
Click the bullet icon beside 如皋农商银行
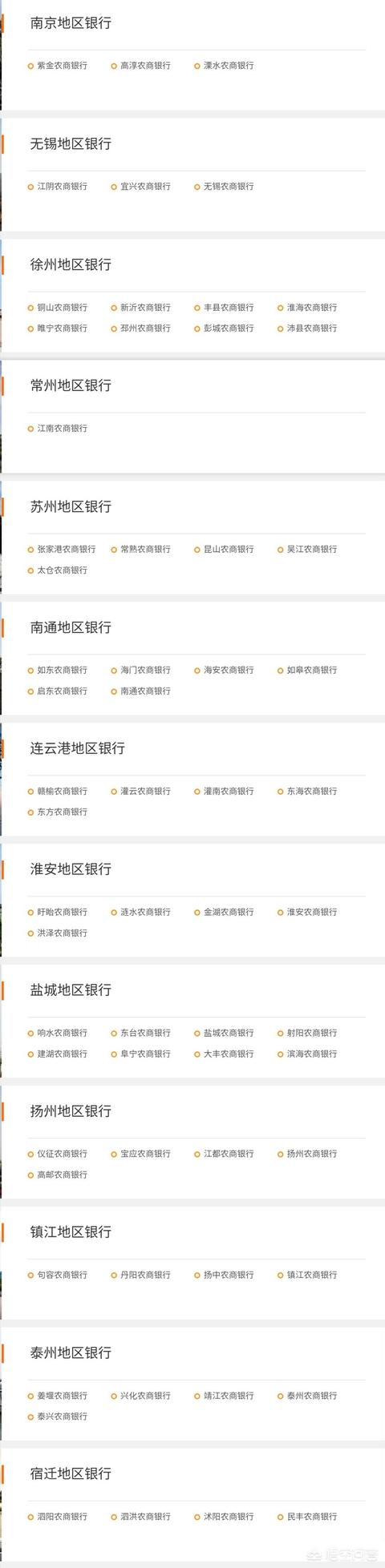pyautogui.click(x=281, y=671)
